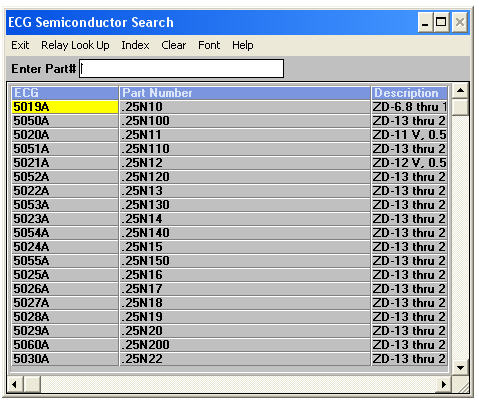Image resolution: width=479 pixels, height=402 pixels.
Task: Open the Index menu
Action: pos(135,45)
